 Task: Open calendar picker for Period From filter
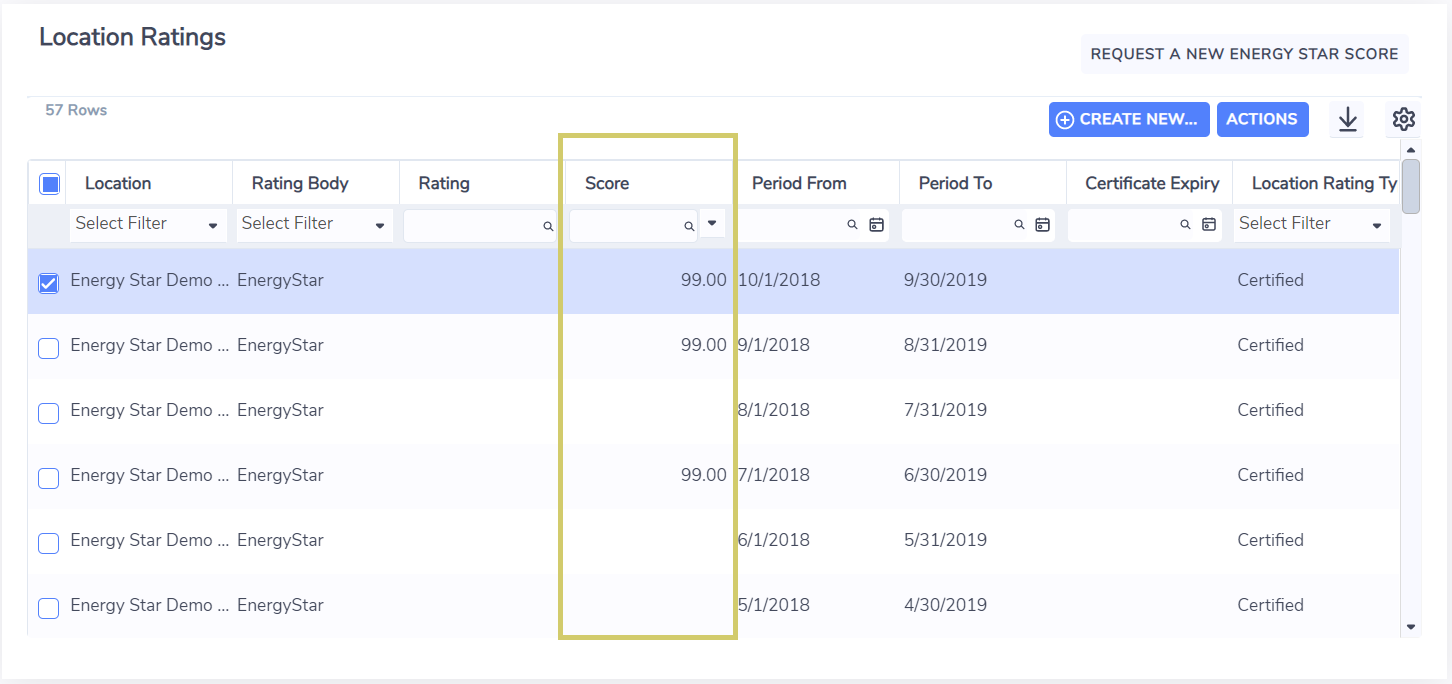click(876, 225)
